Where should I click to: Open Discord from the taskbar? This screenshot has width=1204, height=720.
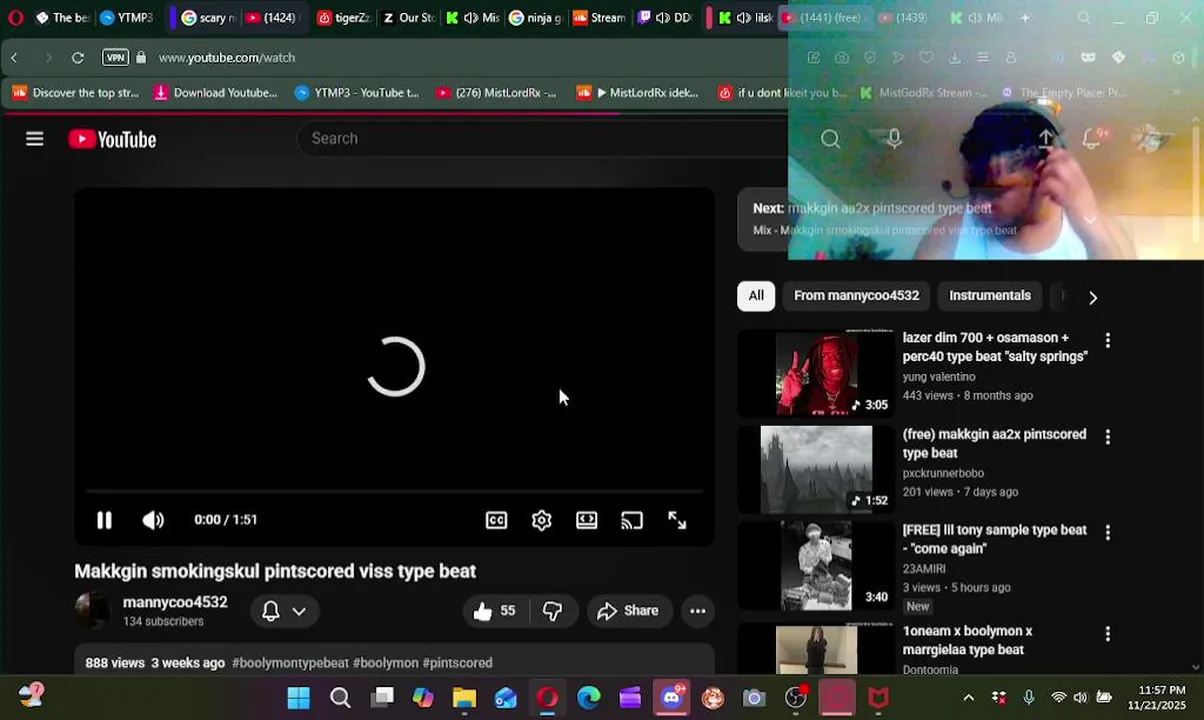pos(672,697)
